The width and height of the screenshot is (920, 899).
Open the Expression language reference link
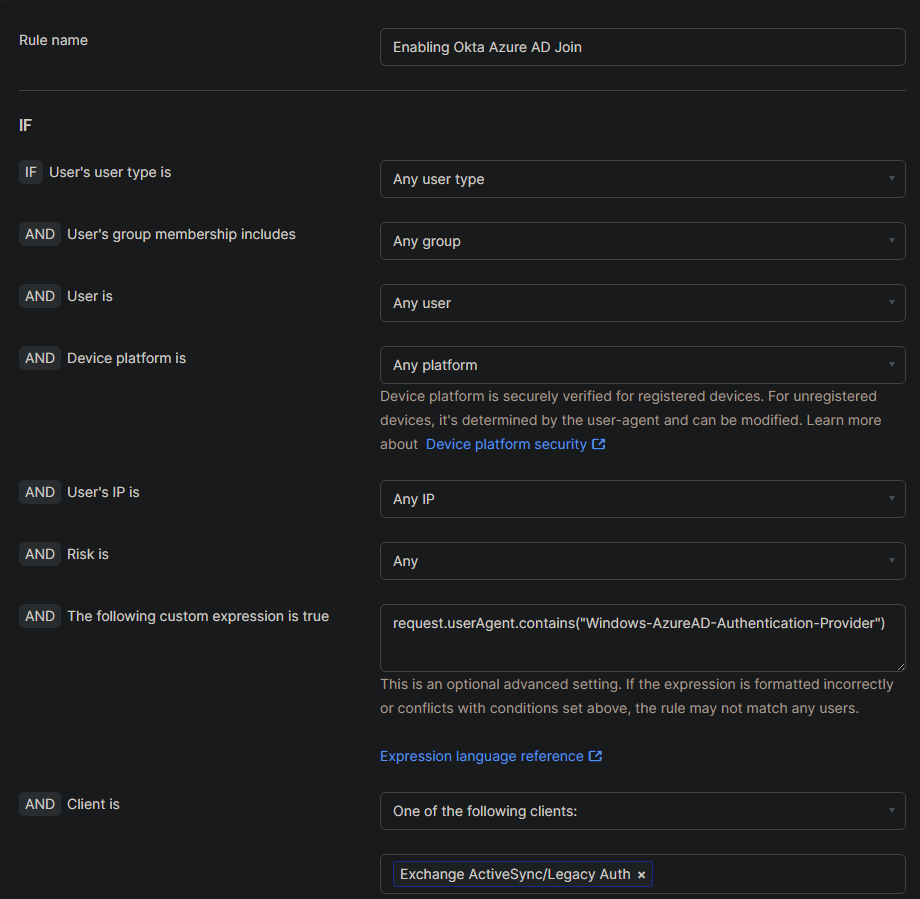[x=483, y=756]
